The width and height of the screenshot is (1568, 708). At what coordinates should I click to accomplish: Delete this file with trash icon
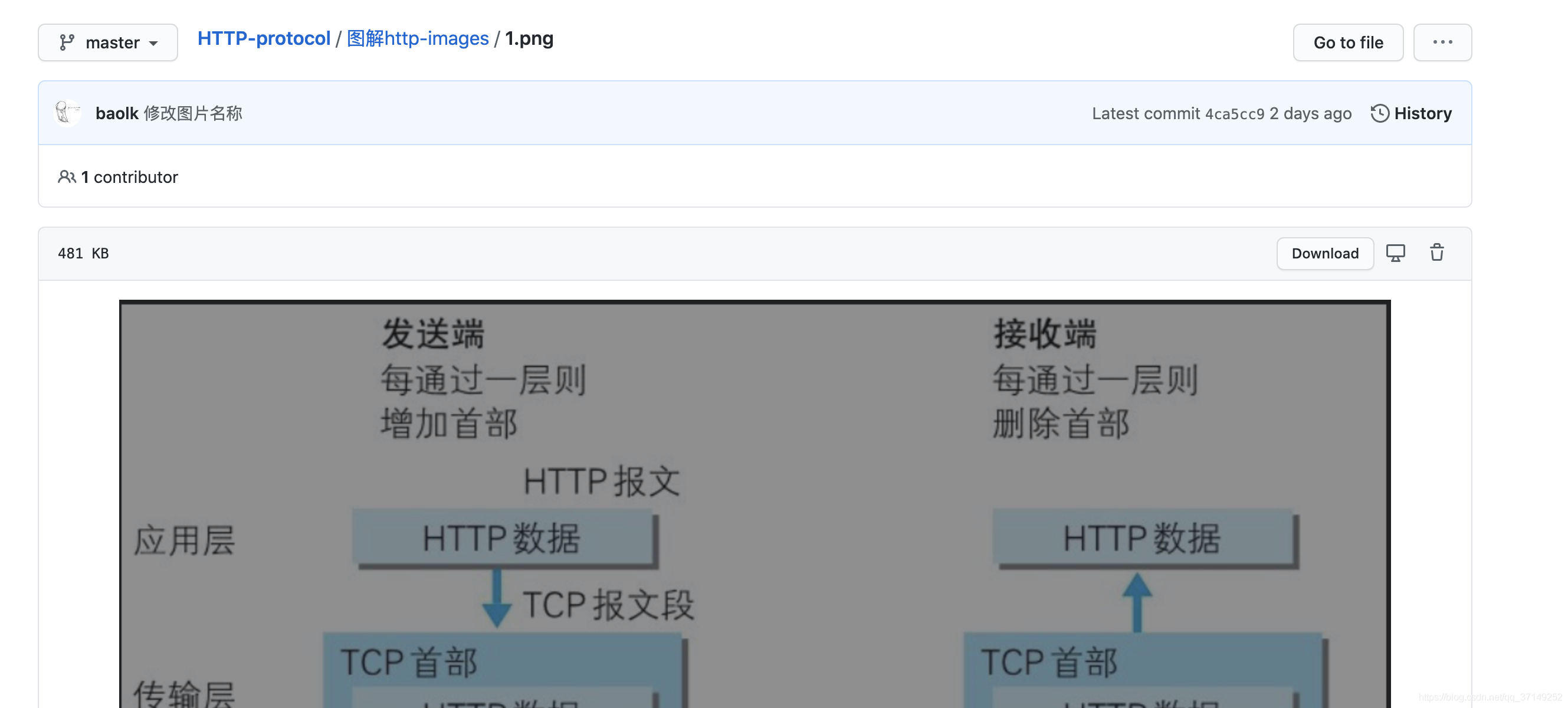tap(1436, 253)
